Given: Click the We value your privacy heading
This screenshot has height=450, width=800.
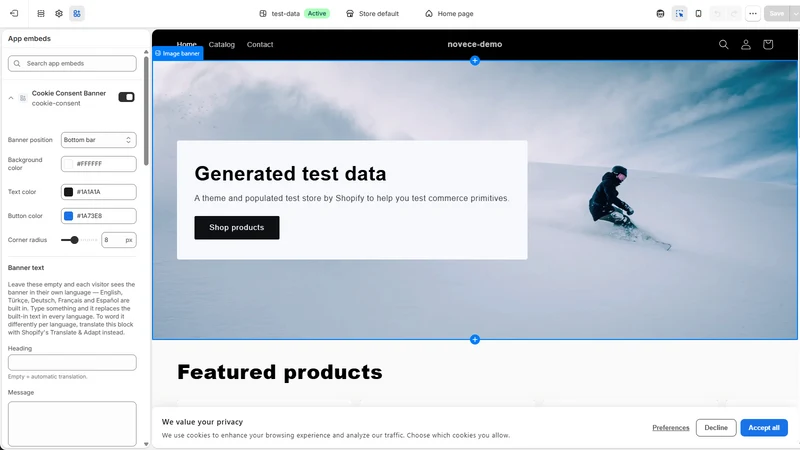Looking at the screenshot, I should (202, 422).
